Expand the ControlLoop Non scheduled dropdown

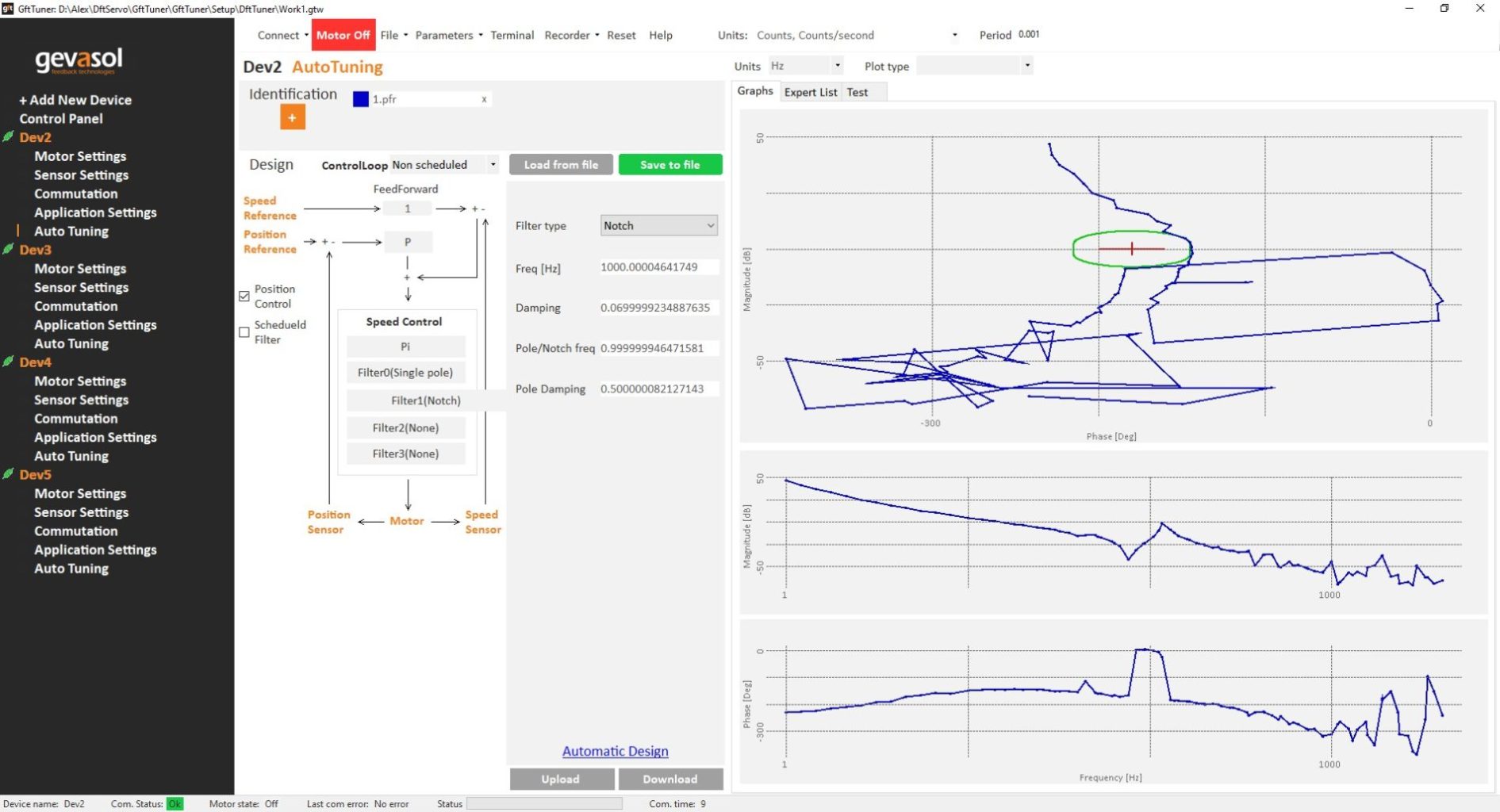(x=444, y=165)
